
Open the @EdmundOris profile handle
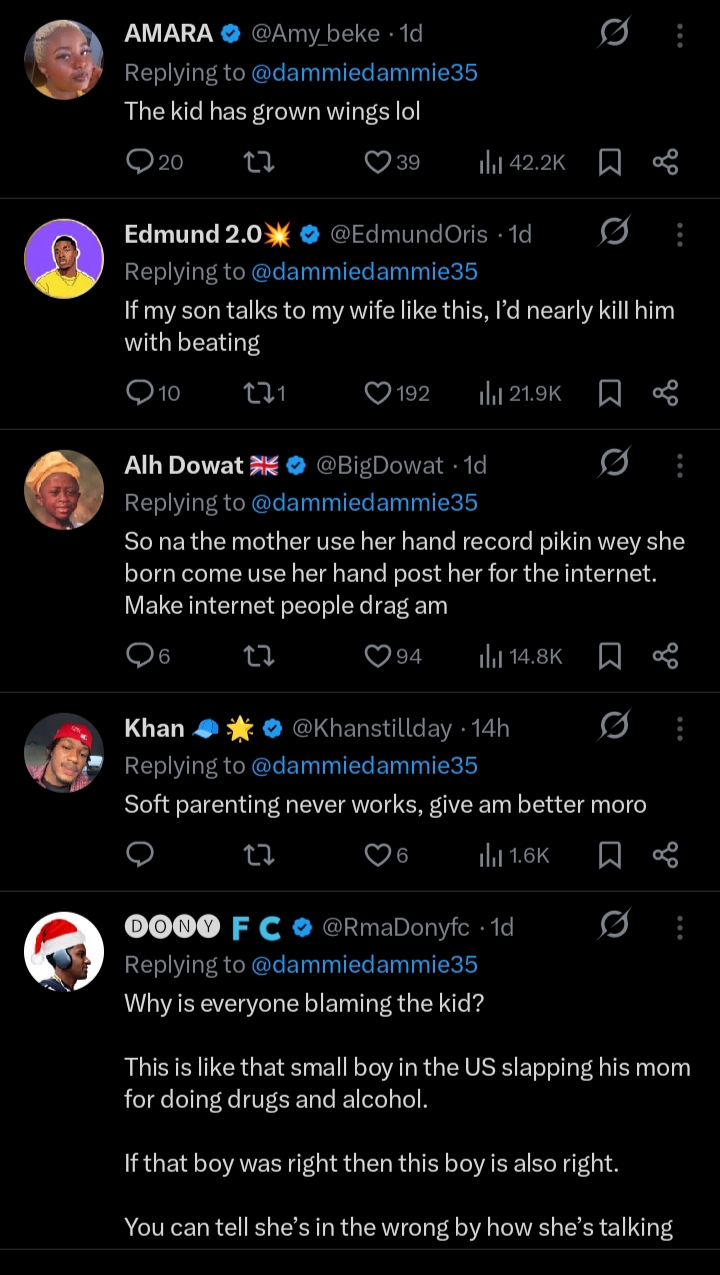(408, 234)
